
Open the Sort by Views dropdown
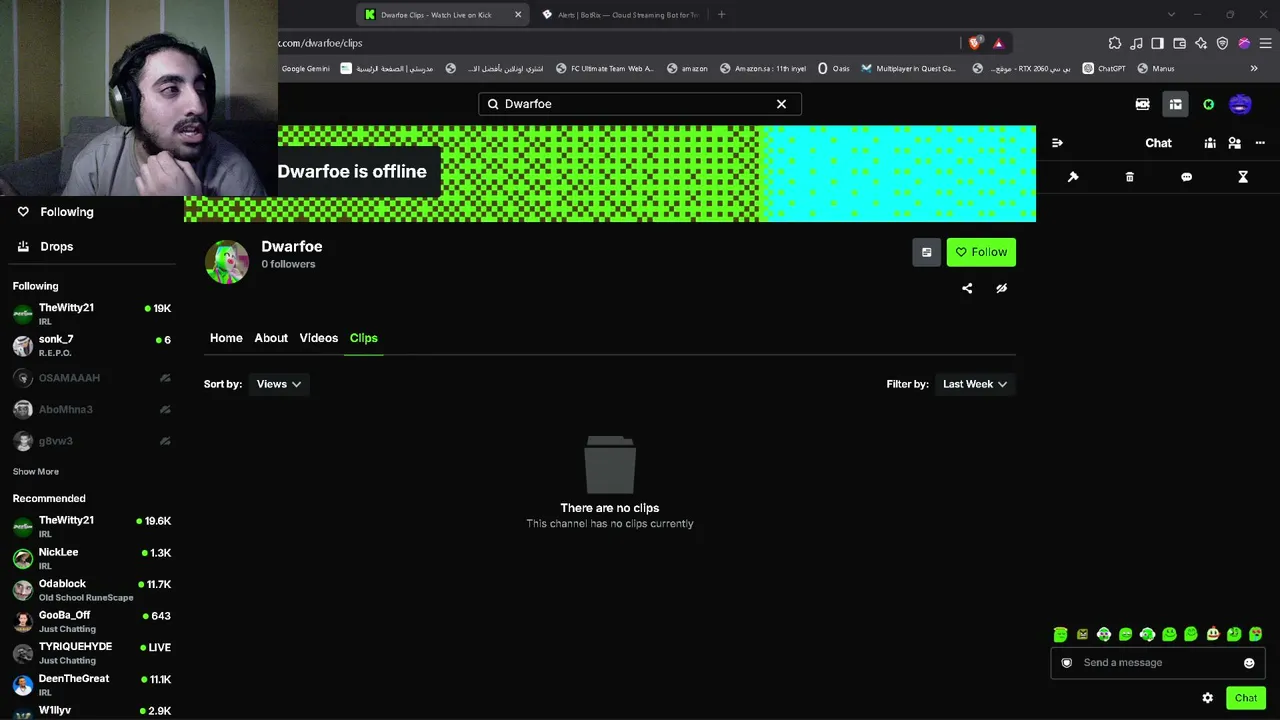[279, 384]
